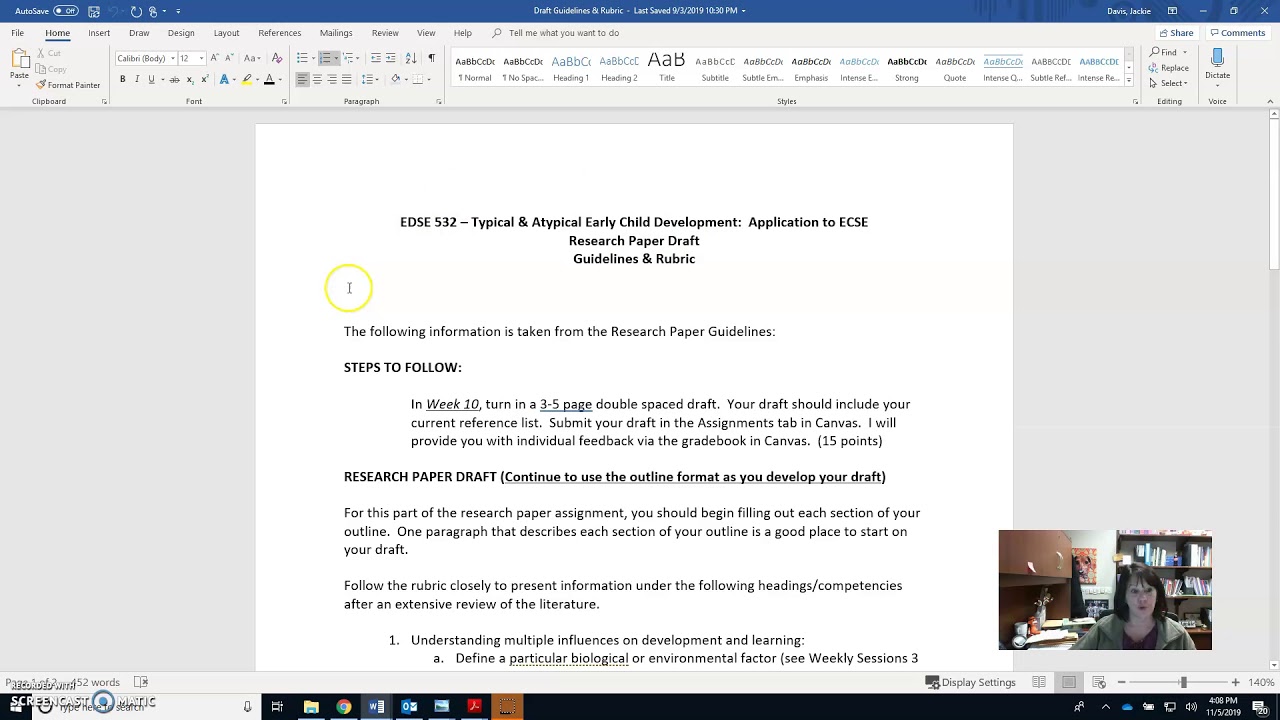Click Find in Editing group
Screen dimensions: 1280x720
click(1163, 52)
